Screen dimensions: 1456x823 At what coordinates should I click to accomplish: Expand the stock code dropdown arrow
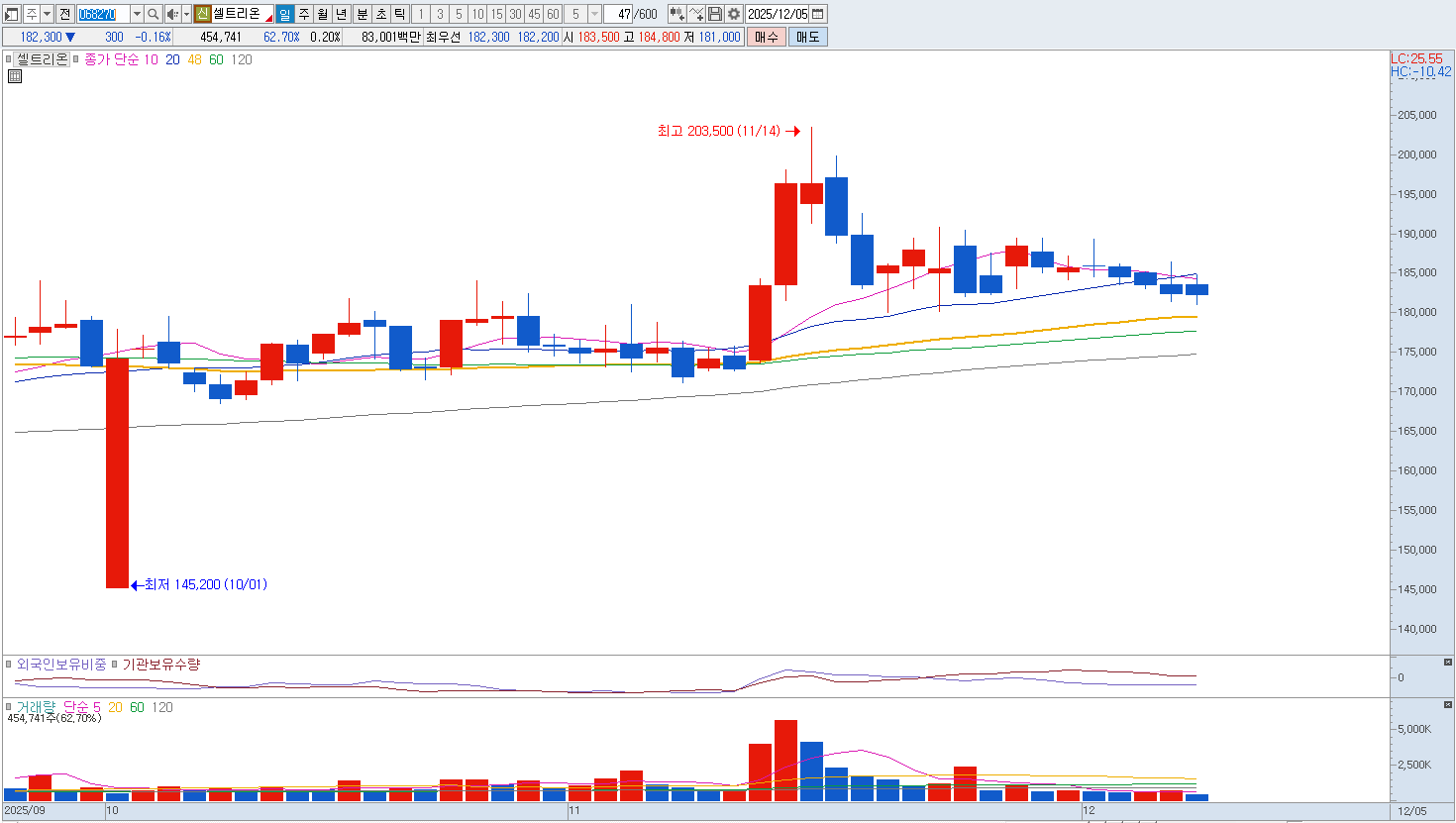(x=137, y=14)
